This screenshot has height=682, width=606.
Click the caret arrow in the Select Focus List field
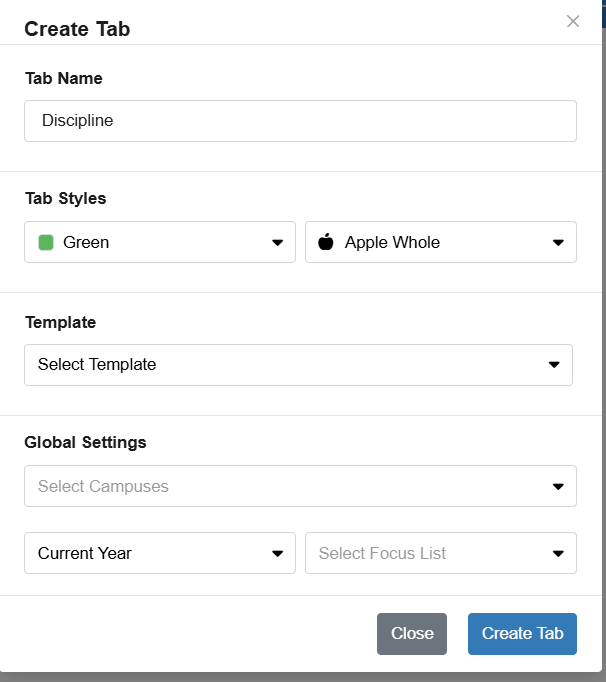click(558, 554)
